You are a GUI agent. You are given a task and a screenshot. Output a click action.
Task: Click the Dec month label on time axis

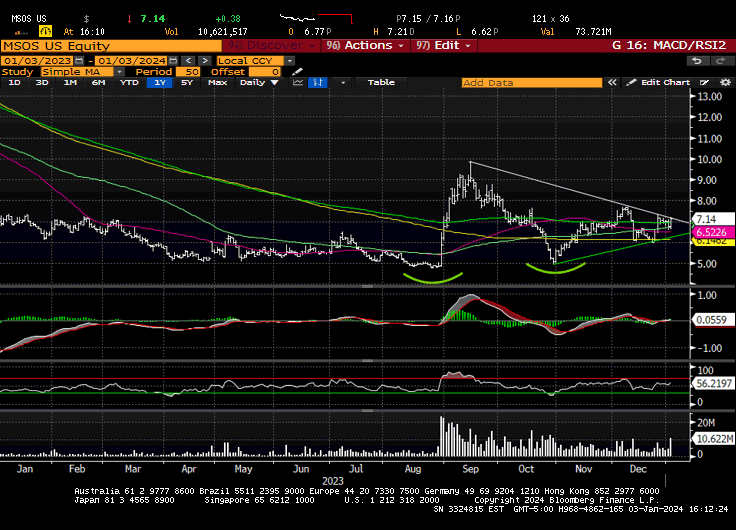click(638, 469)
